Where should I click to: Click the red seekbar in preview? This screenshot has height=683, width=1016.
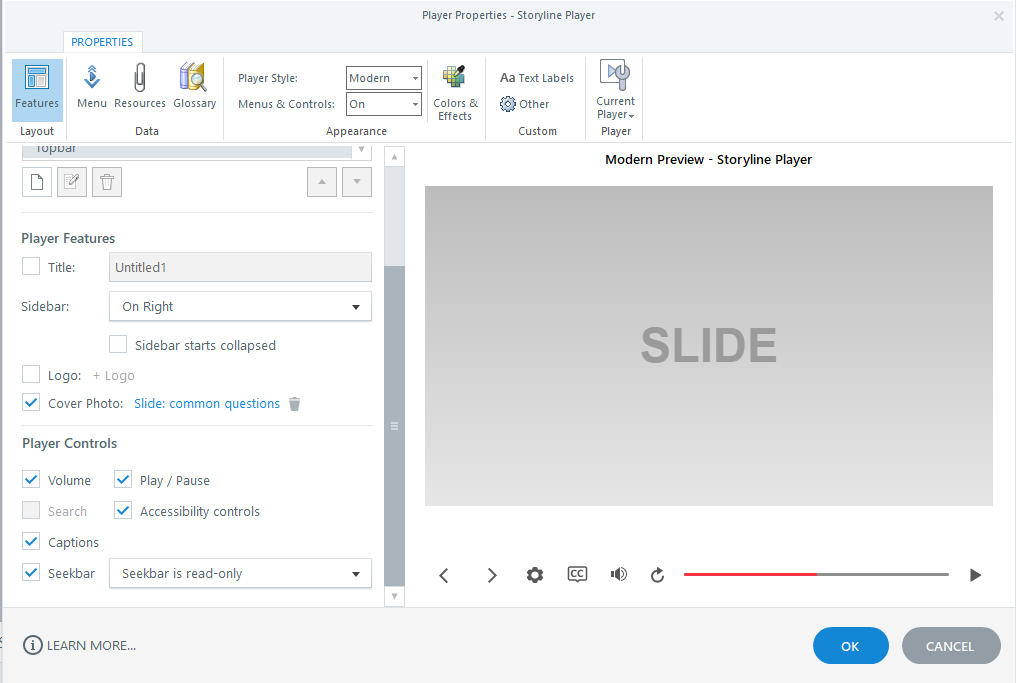coord(750,575)
